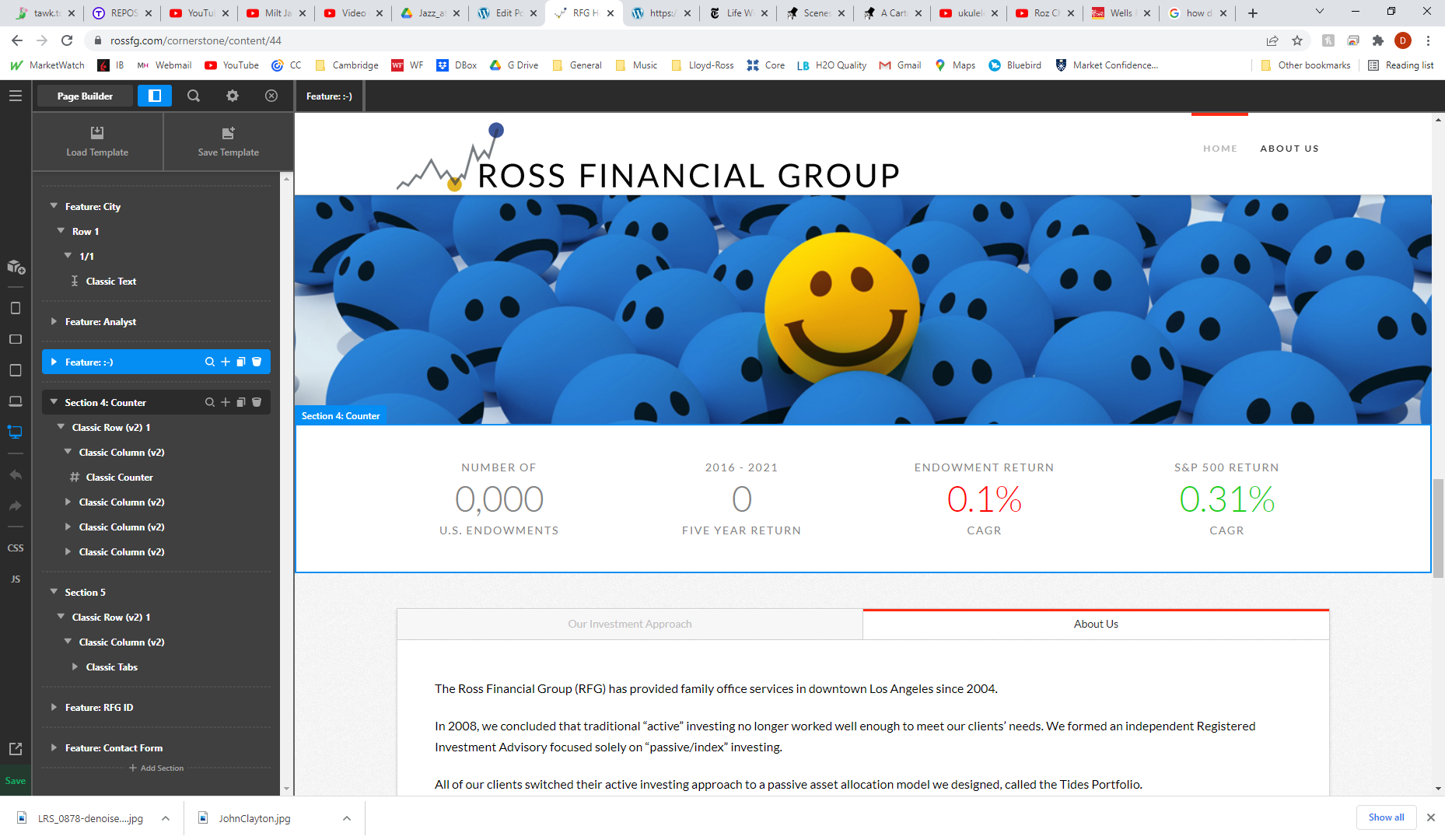Screen dimensions: 1445x840
Task: Duplicate the Feature: :-) section
Action: click(x=241, y=362)
